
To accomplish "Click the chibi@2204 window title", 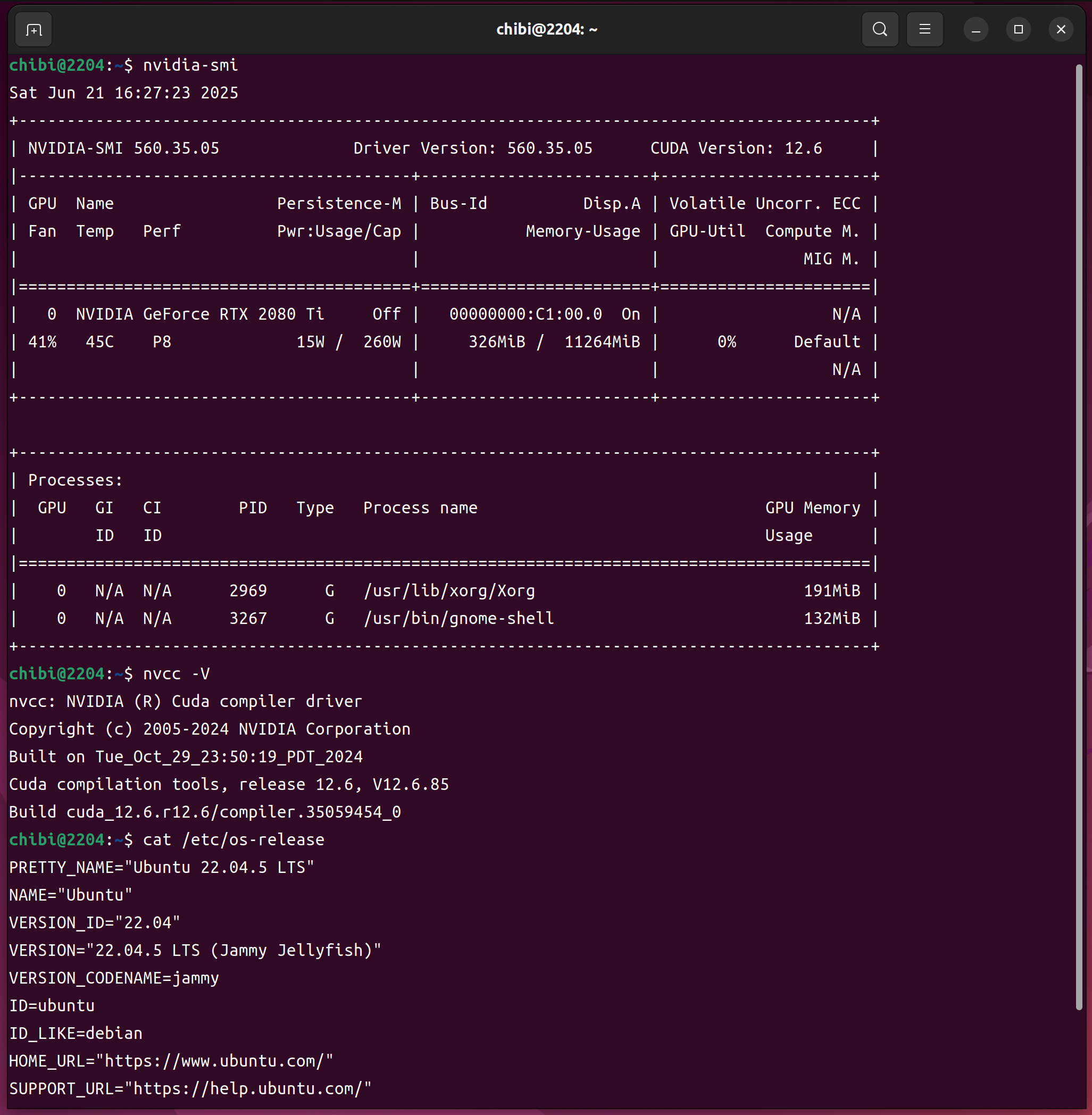I will point(546,29).
